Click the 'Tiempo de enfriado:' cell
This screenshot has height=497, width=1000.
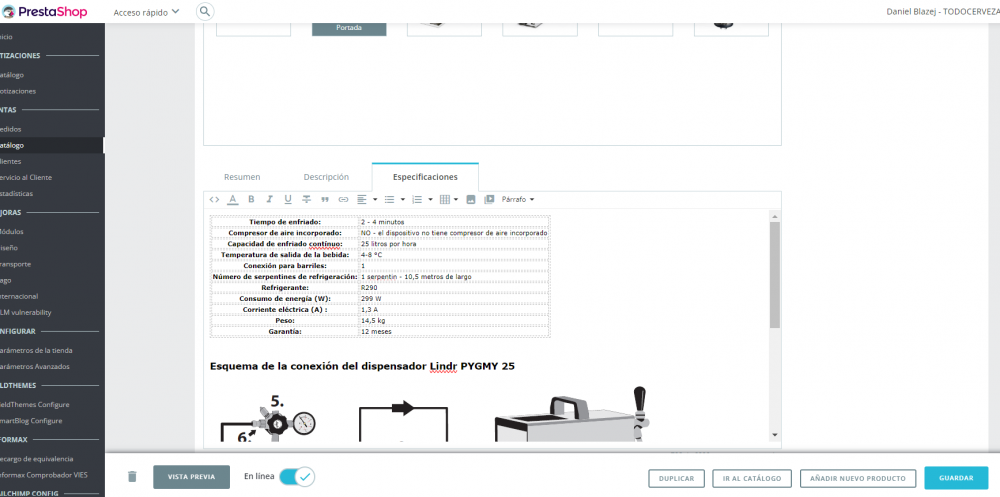tap(284, 222)
